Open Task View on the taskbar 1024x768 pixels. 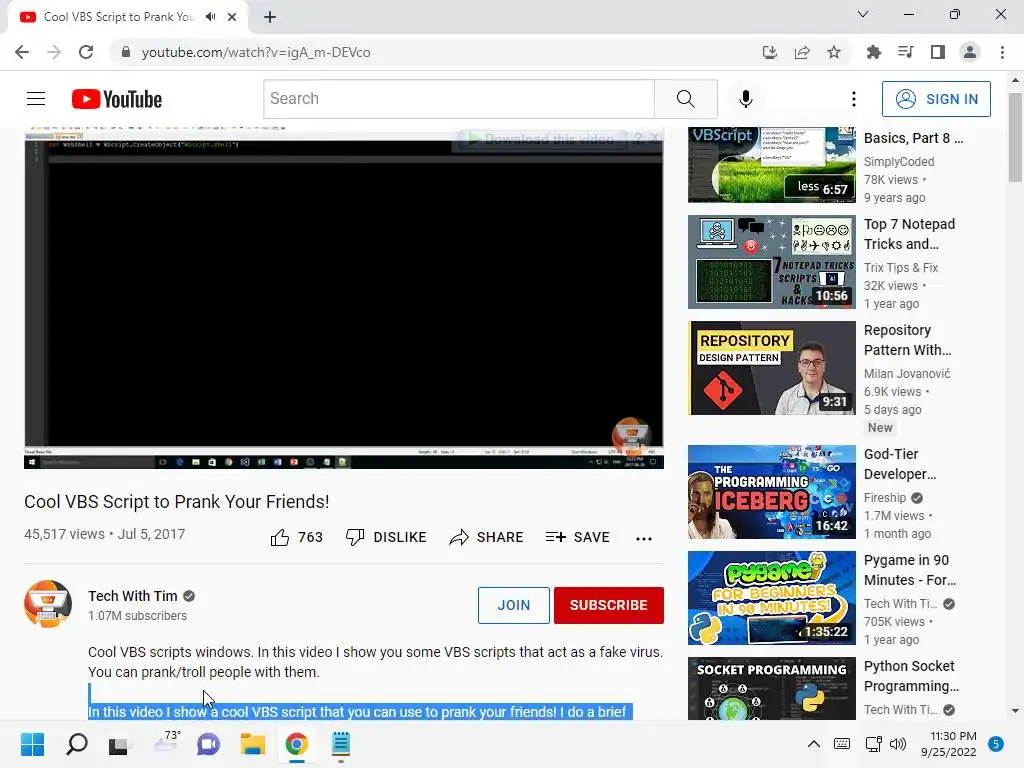118,744
